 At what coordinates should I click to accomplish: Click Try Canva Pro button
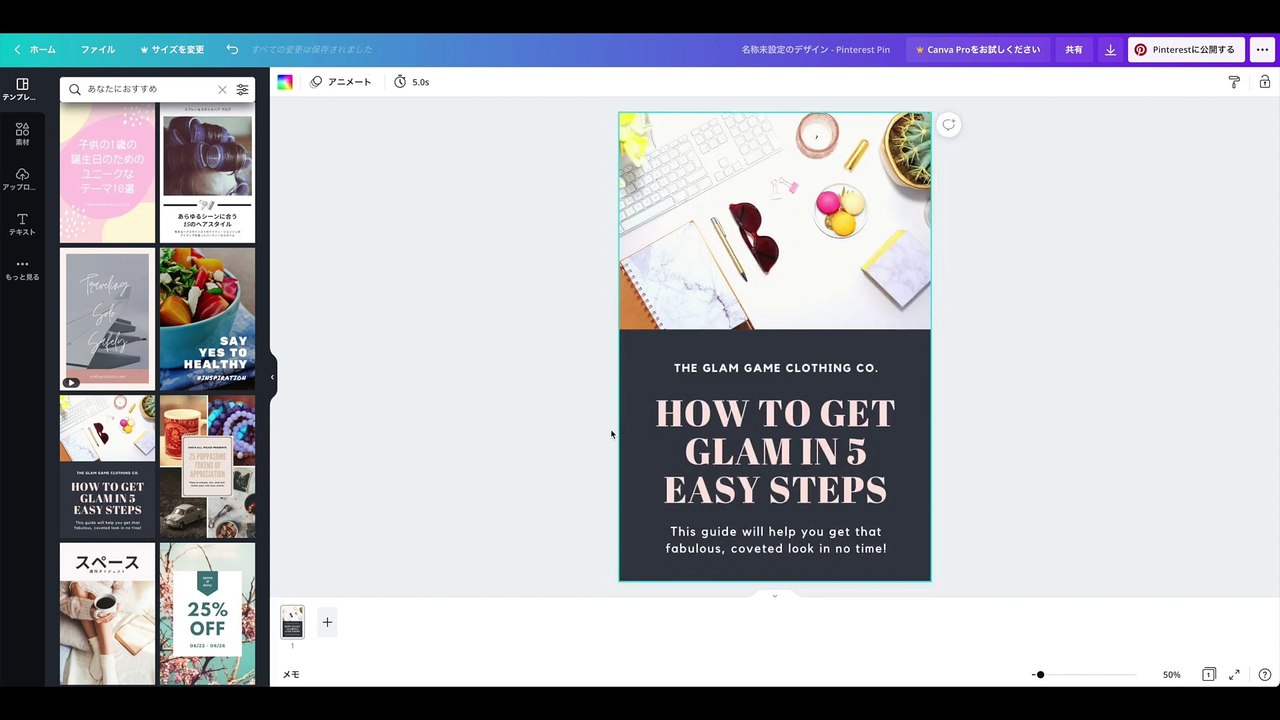click(978, 49)
